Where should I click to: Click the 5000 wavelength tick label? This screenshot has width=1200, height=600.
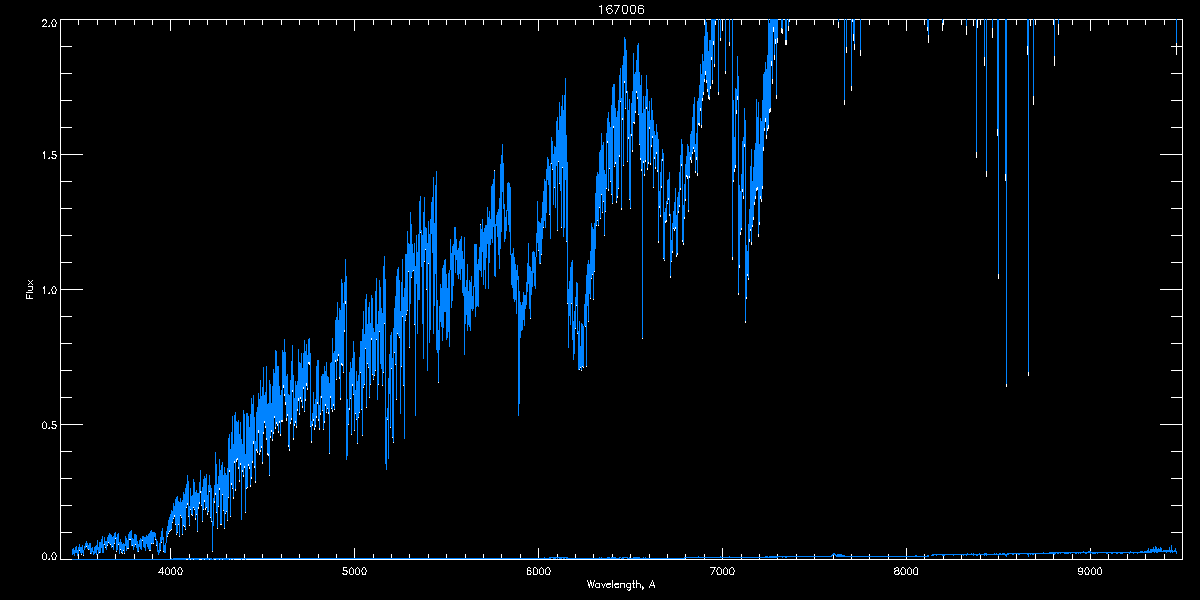354,571
